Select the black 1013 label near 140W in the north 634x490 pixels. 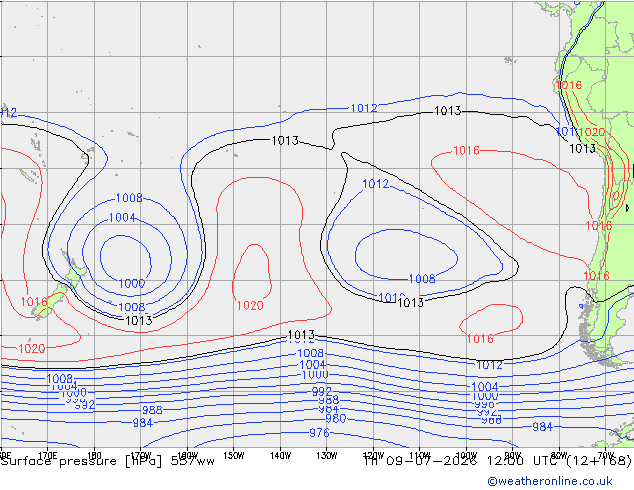point(285,141)
